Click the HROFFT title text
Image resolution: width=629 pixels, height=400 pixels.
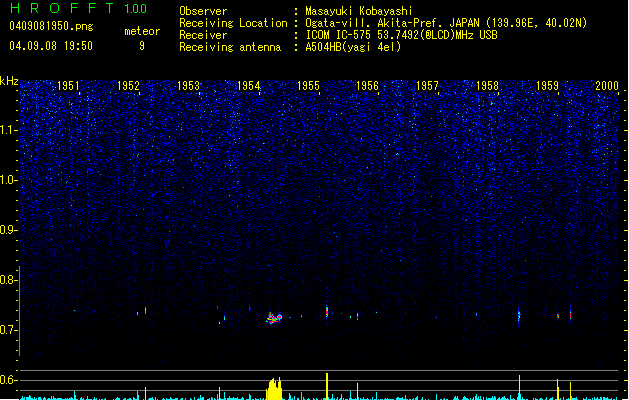[x=62, y=8]
